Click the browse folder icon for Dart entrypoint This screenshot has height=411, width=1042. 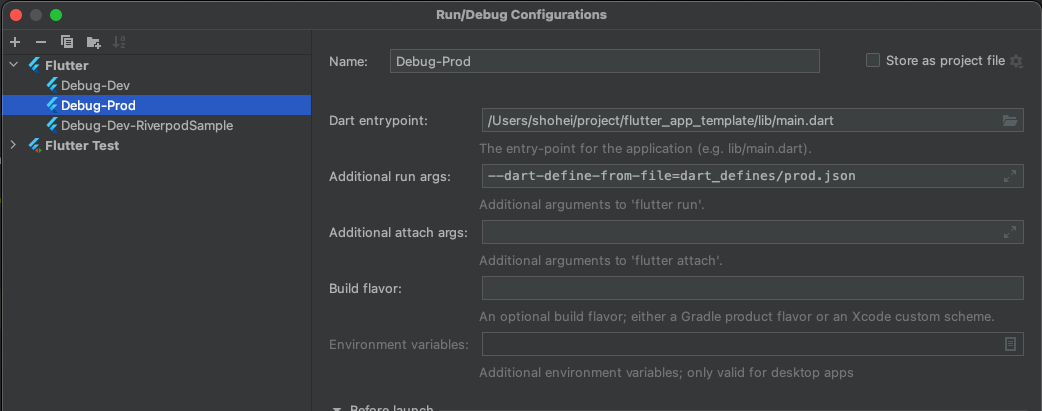[1010, 121]
